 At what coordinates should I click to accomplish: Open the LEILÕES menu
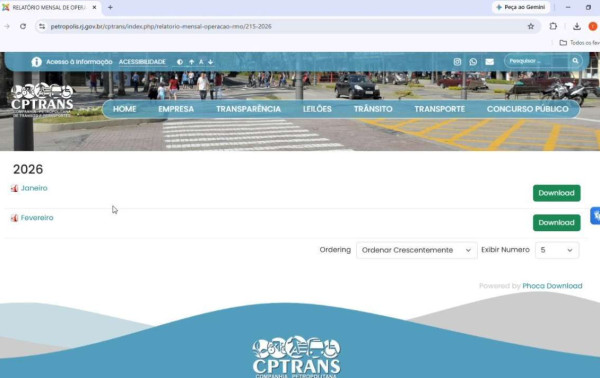(317, 109)
